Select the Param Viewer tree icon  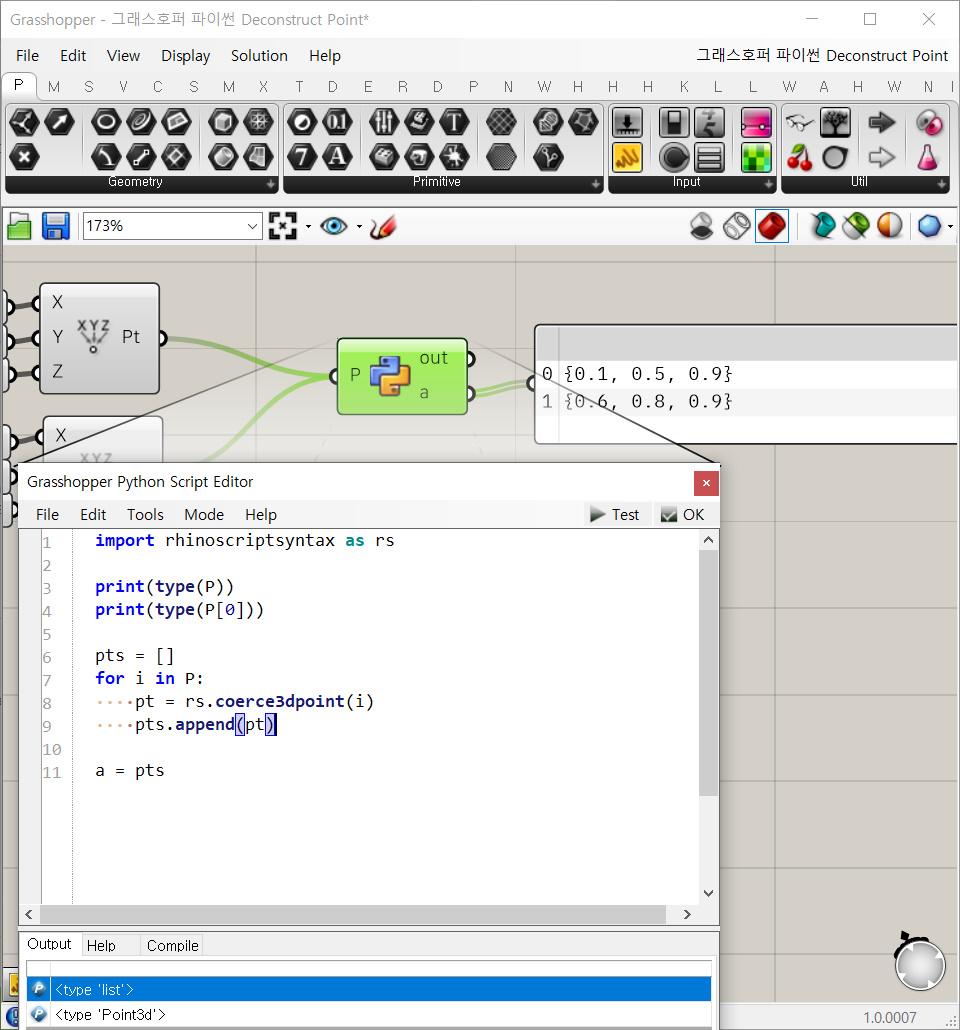(x=834, y=122)
